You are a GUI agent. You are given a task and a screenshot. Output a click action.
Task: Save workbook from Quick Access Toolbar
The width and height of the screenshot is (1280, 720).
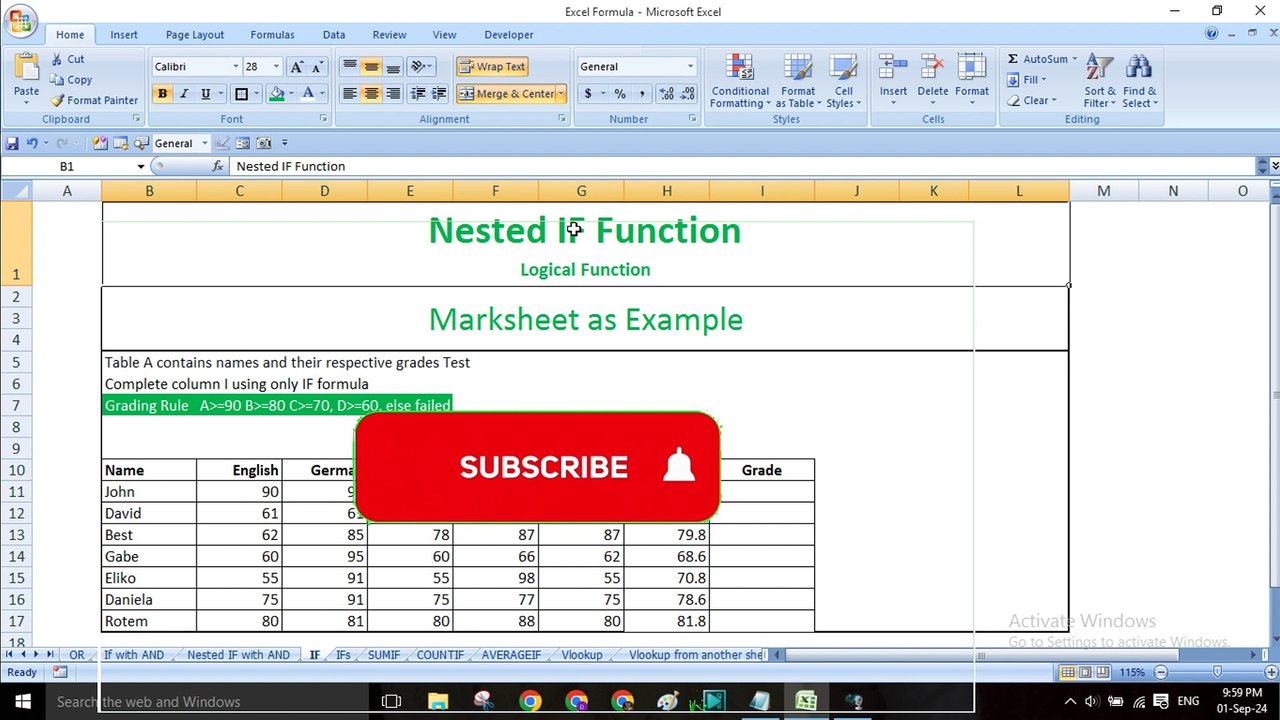(12, 143)
